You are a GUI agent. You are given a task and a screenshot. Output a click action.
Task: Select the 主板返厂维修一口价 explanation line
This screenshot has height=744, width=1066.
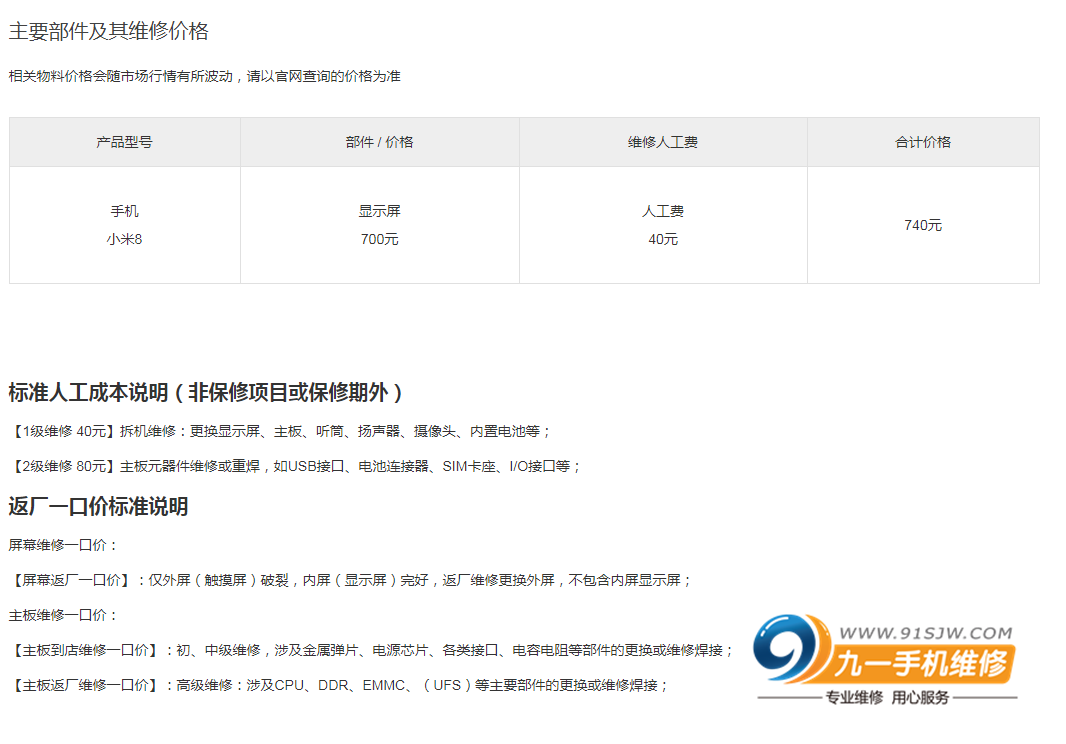(x=339, y=686)
